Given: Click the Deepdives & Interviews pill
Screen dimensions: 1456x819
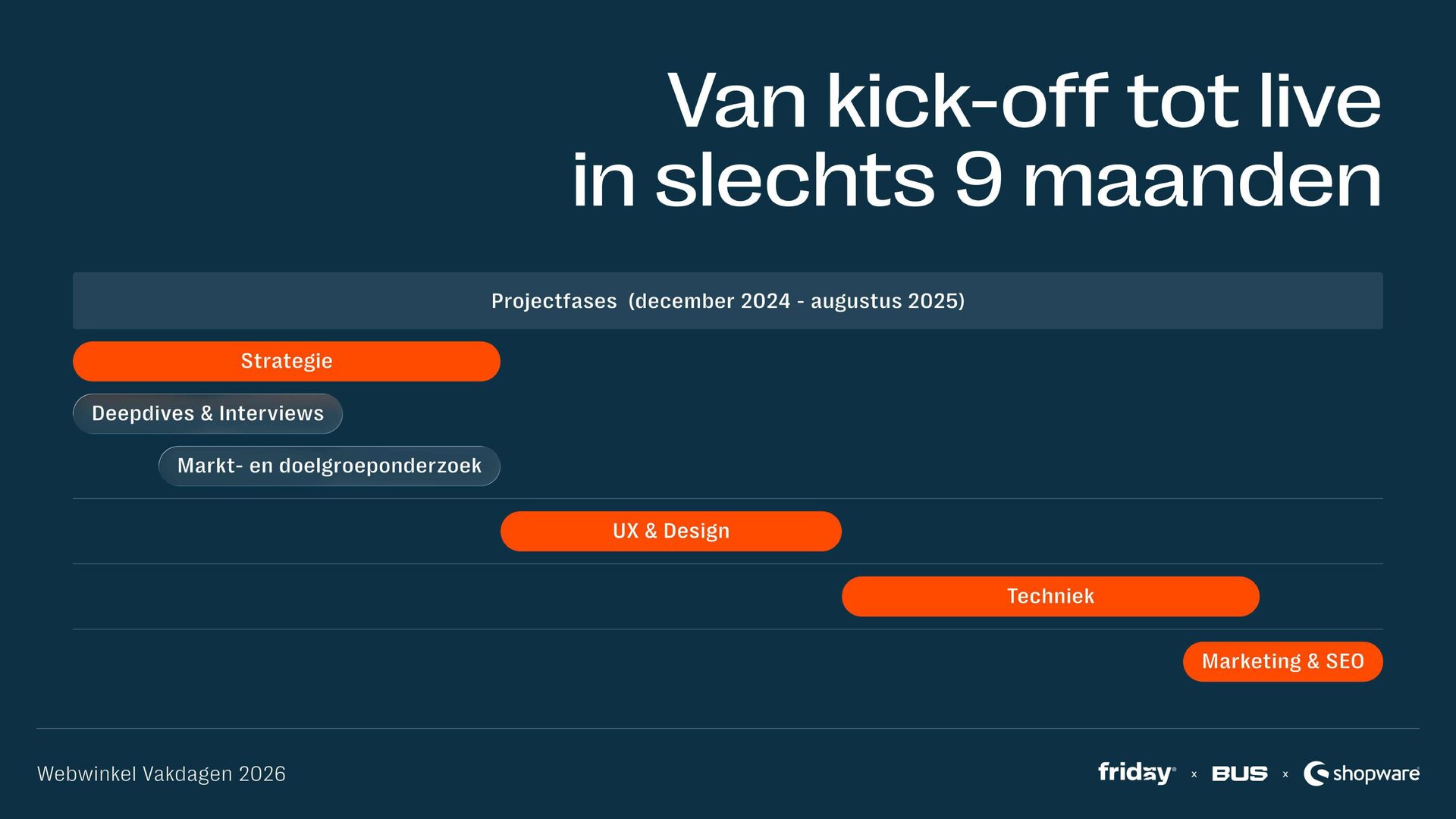Looking at the screenshot, I should [x=207, y=413].
